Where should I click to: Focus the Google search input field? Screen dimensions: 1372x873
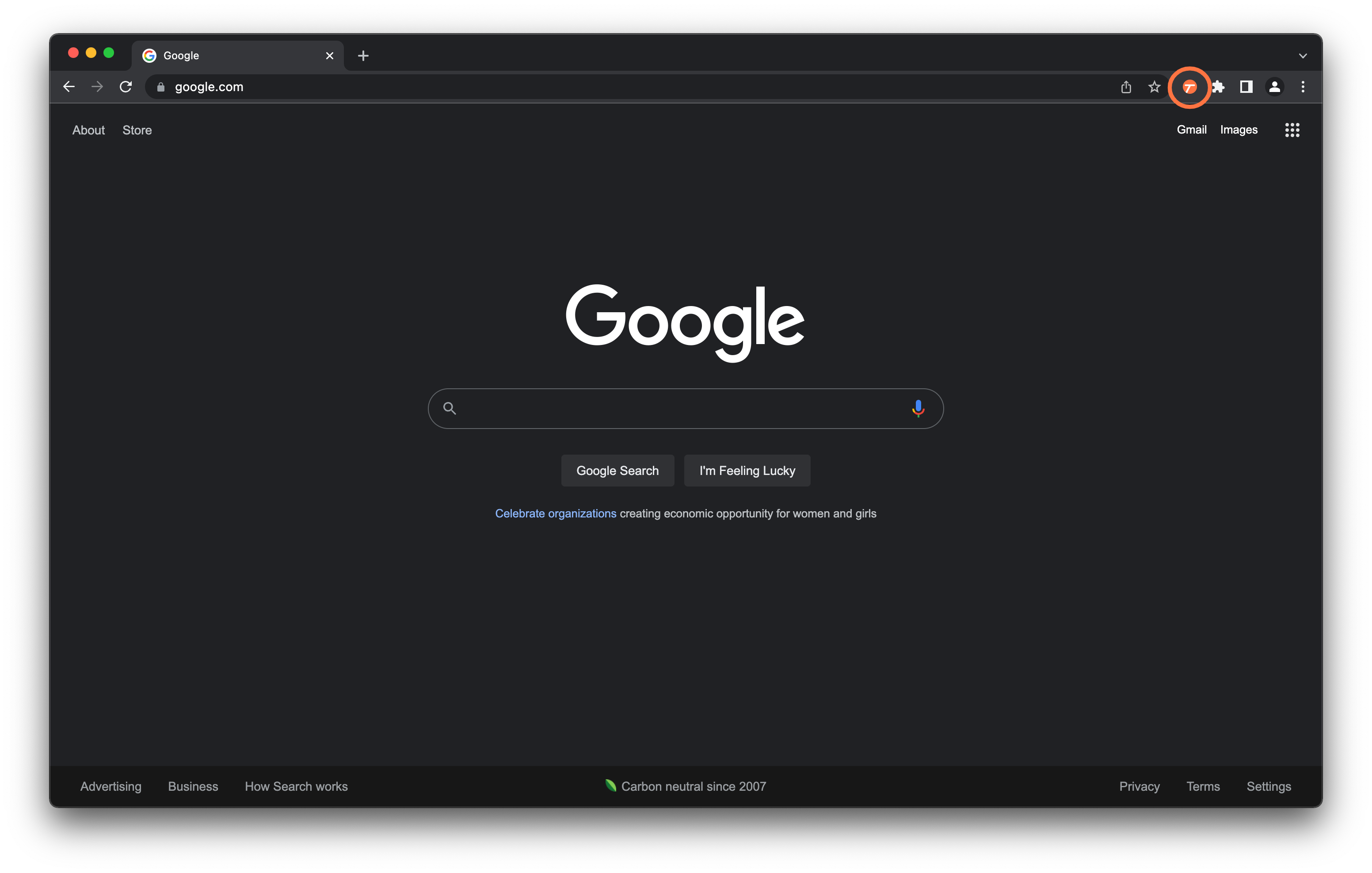[x=686, y=408]
